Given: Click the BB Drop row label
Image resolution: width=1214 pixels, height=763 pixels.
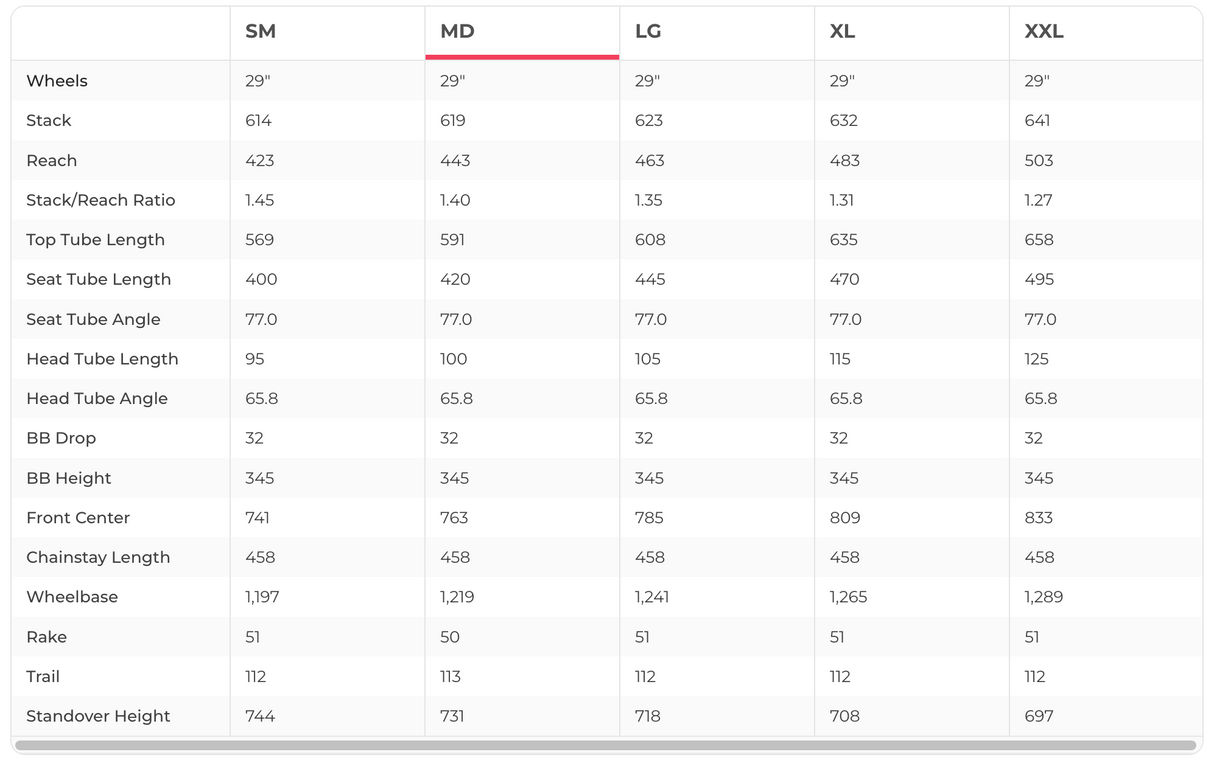Looking at the screenshot, I should 61,438.
